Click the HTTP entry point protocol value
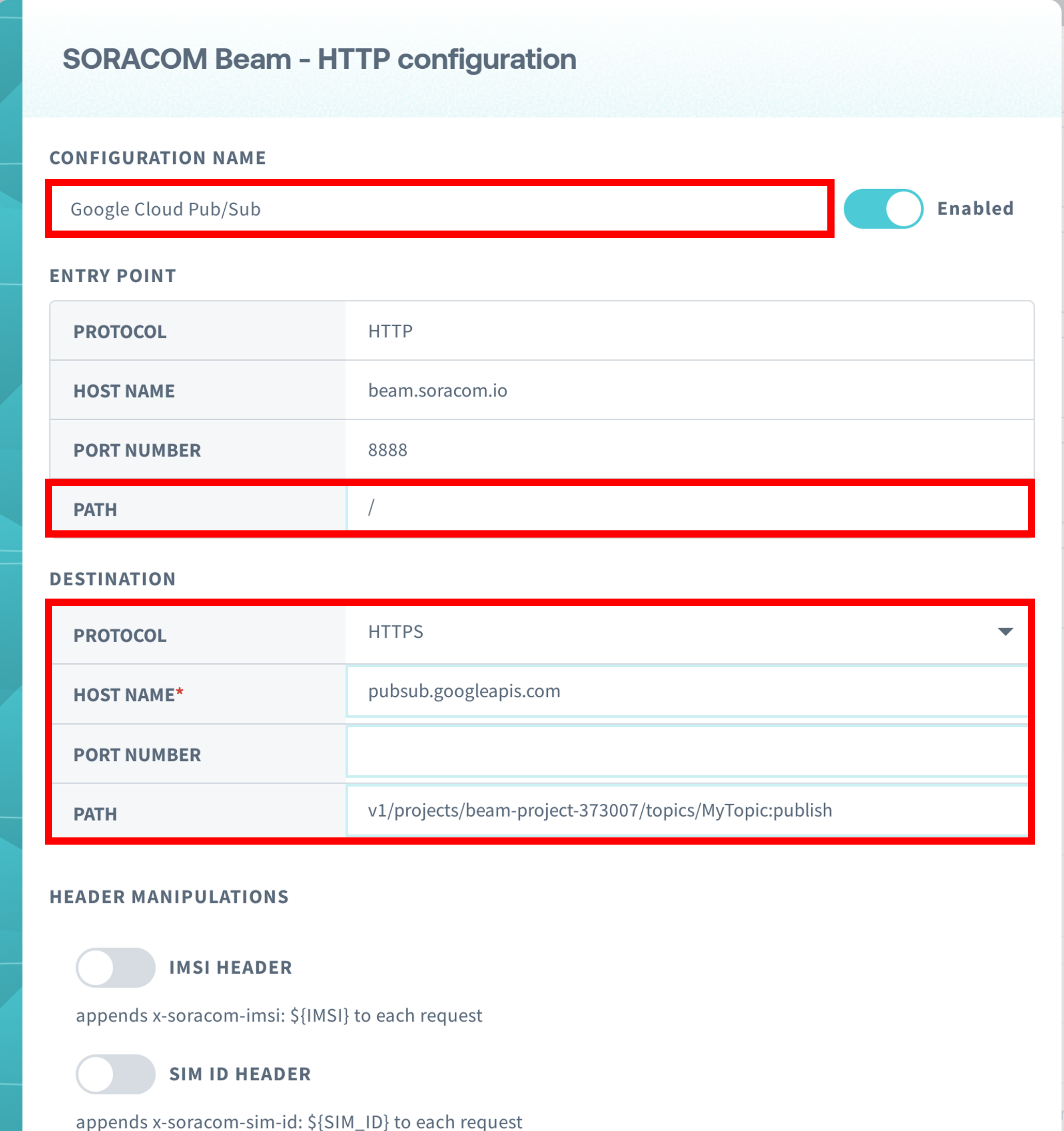Image resolution: width=1064 pixels, height=1131 pixels. 390,330
